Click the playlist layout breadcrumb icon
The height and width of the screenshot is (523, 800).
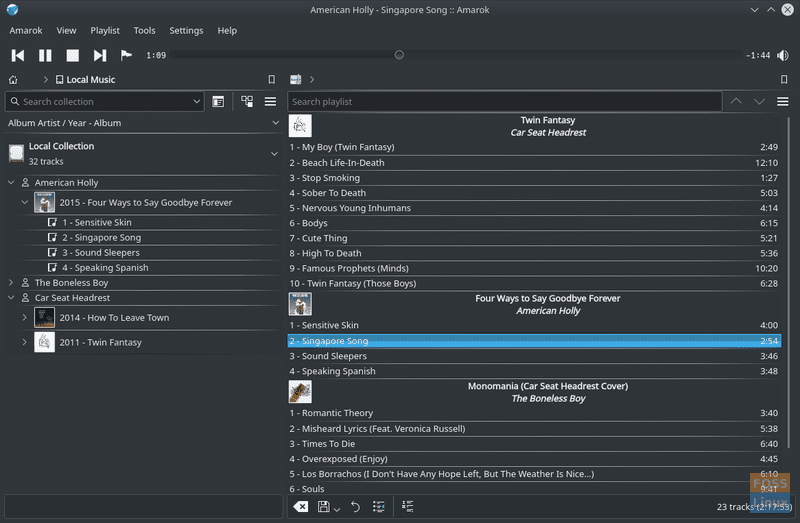click(295, 80)
